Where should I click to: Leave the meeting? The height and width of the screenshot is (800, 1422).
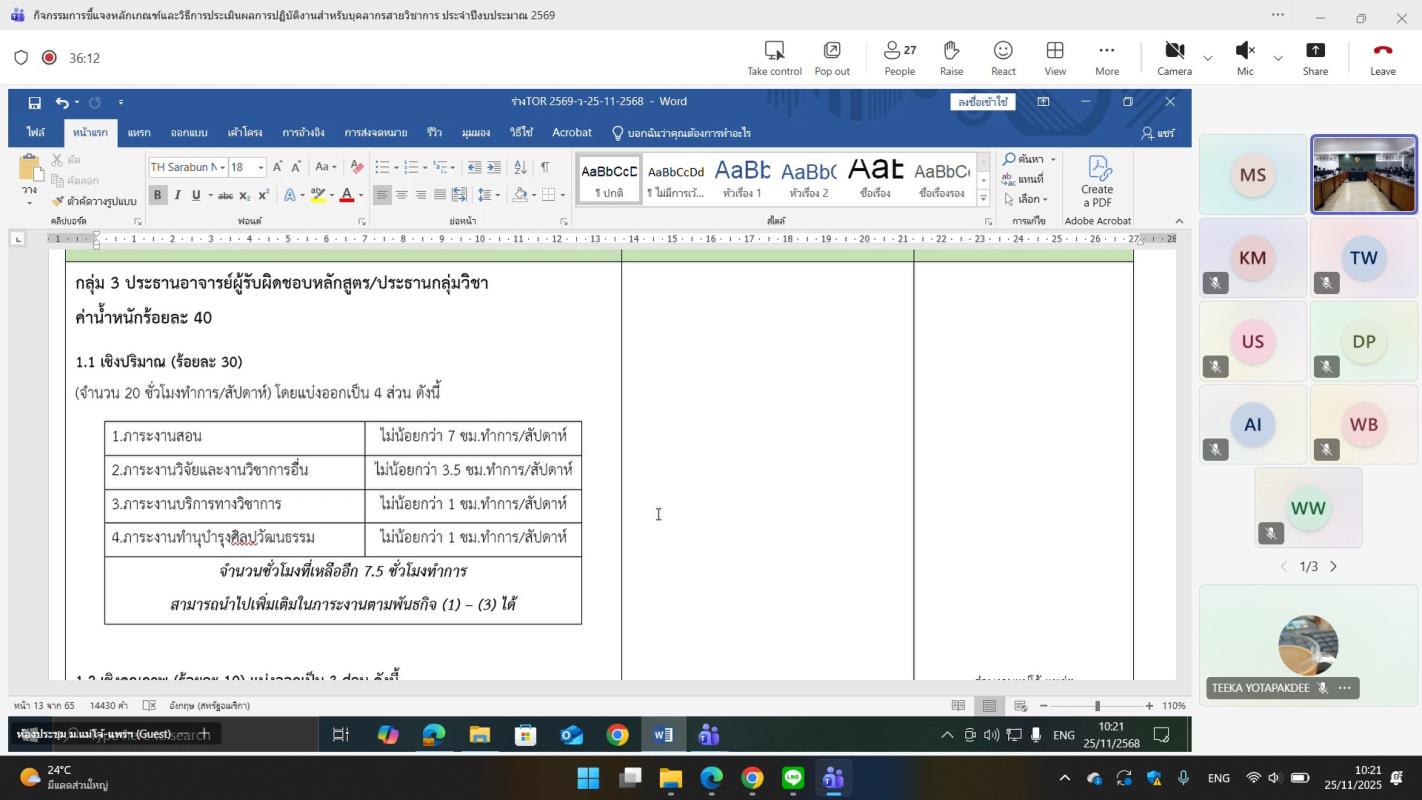1382,58
